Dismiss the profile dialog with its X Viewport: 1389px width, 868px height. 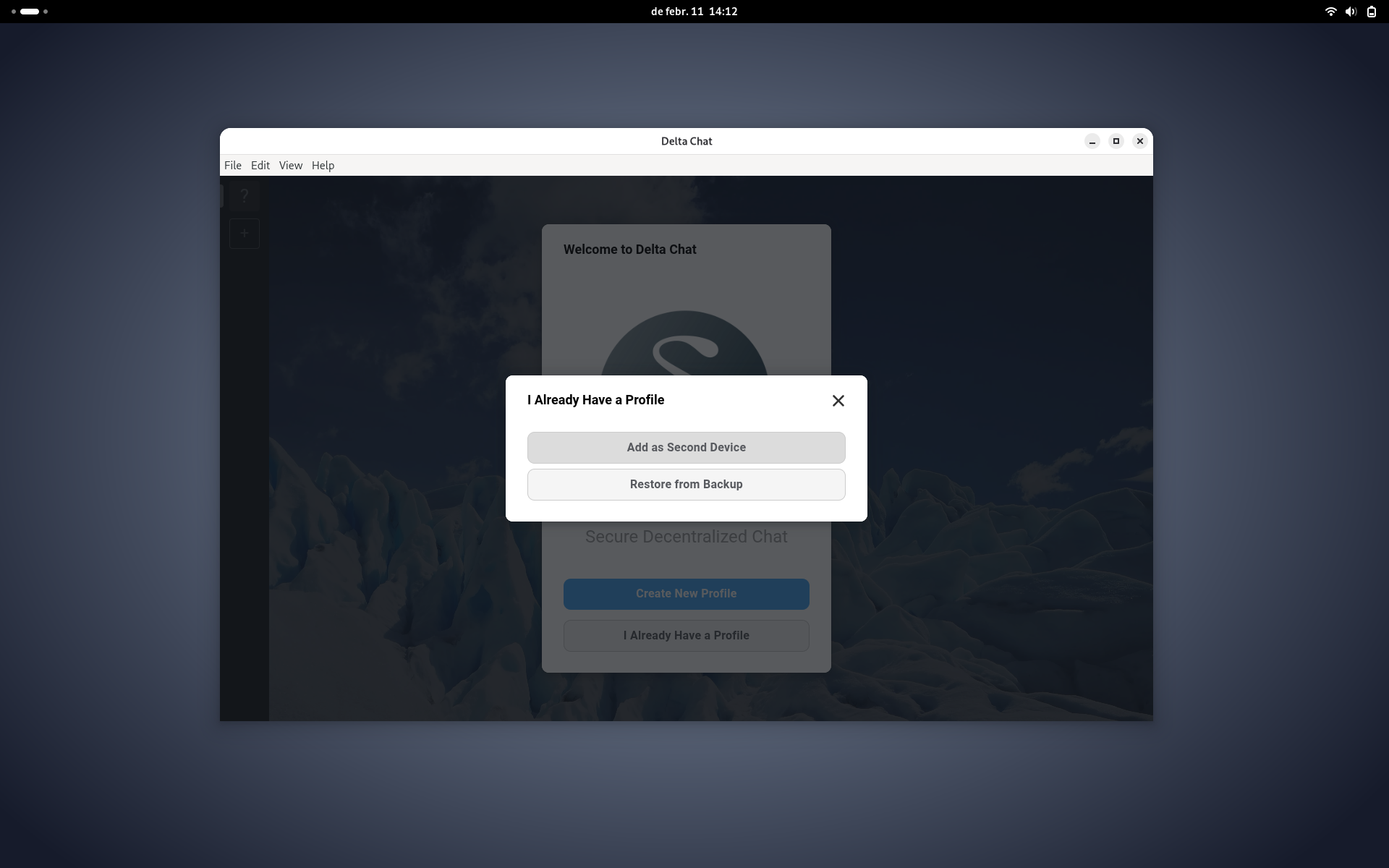[838, 400]
